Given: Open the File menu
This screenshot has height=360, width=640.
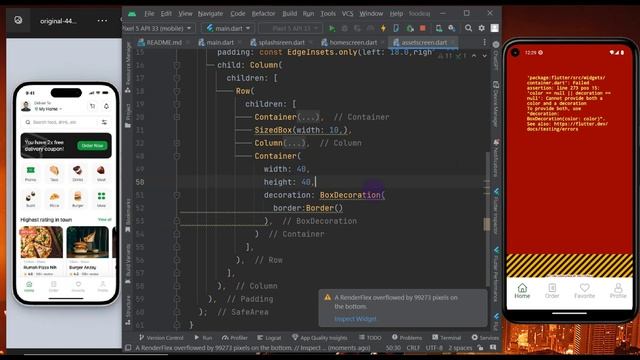Looking at the screenshot, I should [149, 13].
